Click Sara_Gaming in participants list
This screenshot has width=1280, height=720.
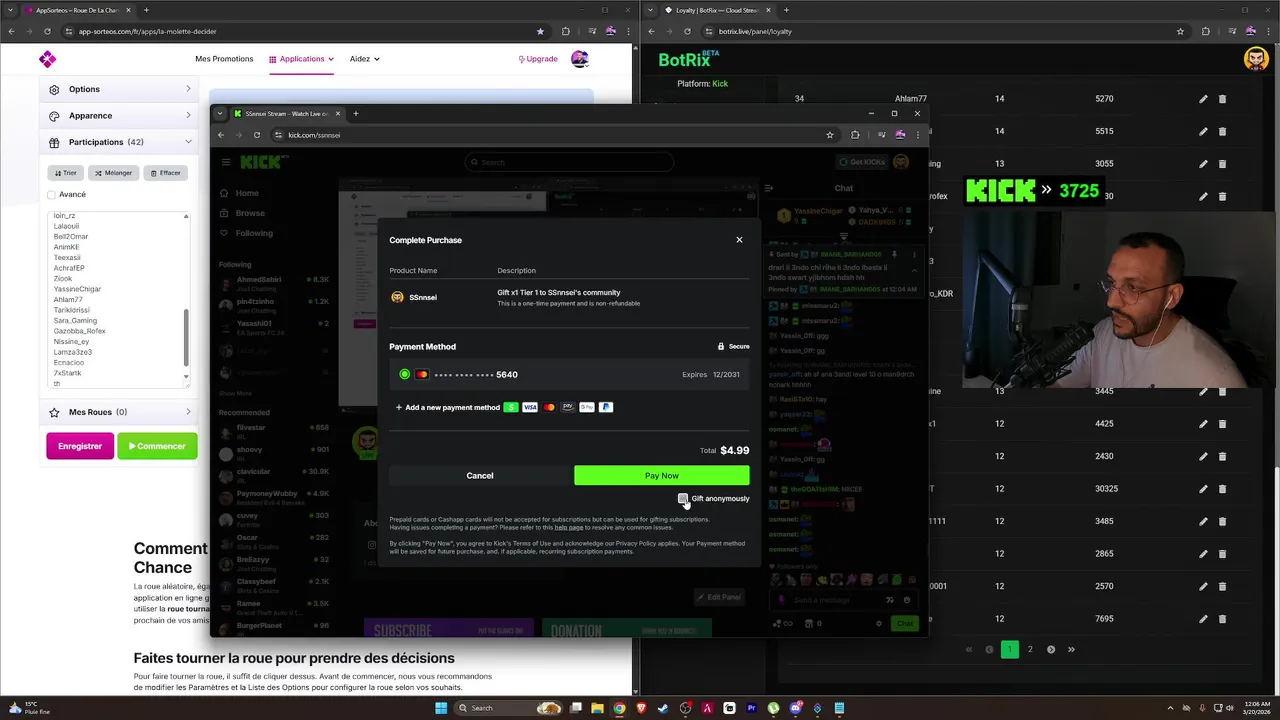tap(75, 321)
